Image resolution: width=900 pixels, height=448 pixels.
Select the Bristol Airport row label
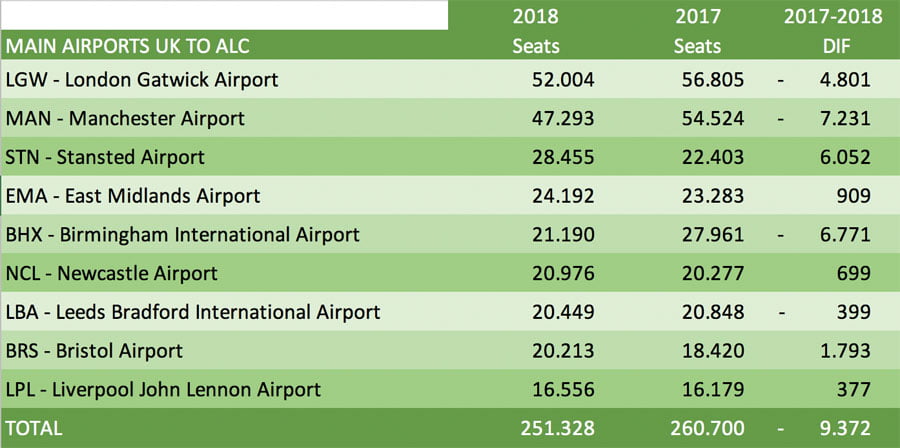[x=94, y=351]
